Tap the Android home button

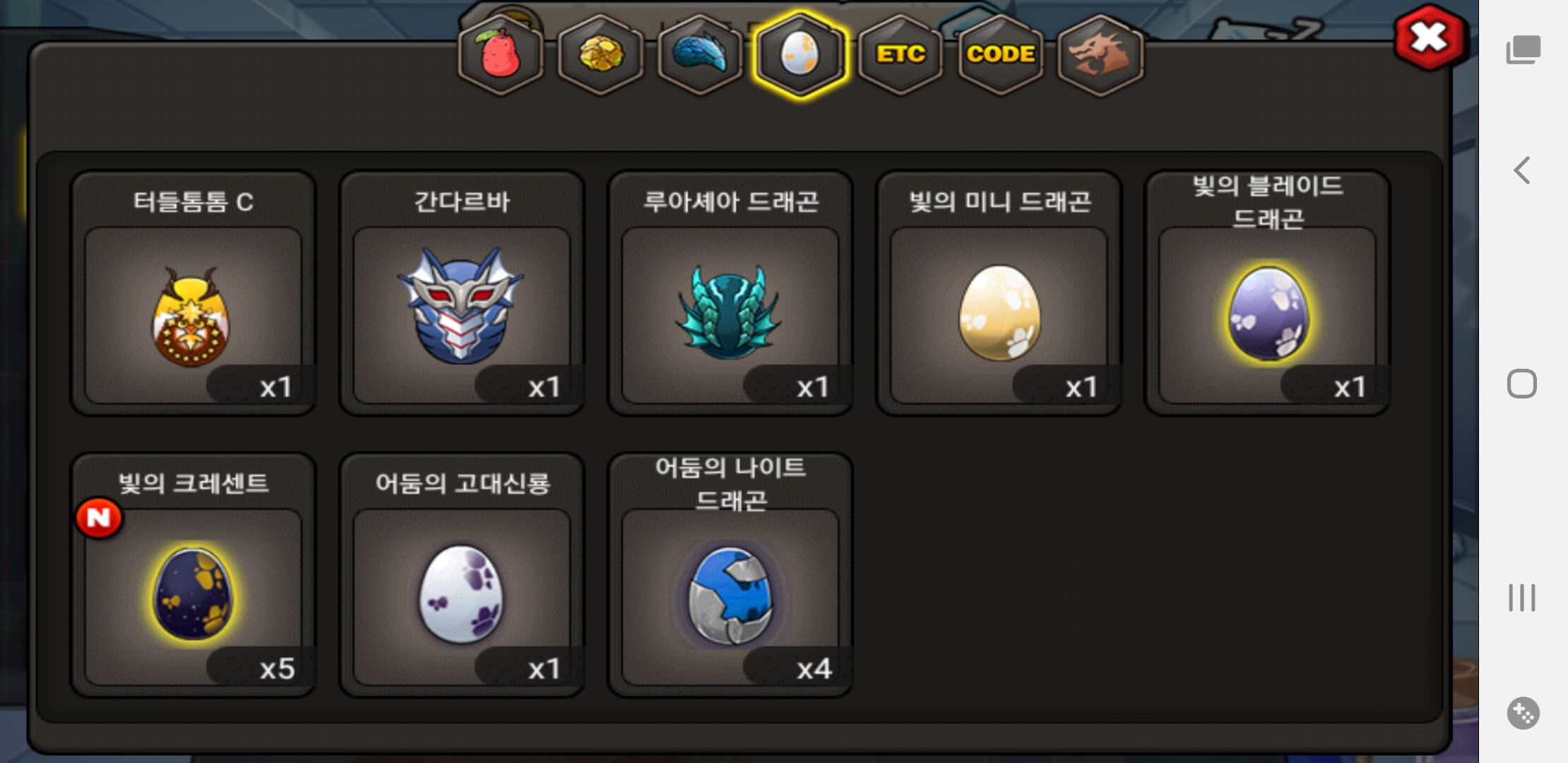(1522, 384)
